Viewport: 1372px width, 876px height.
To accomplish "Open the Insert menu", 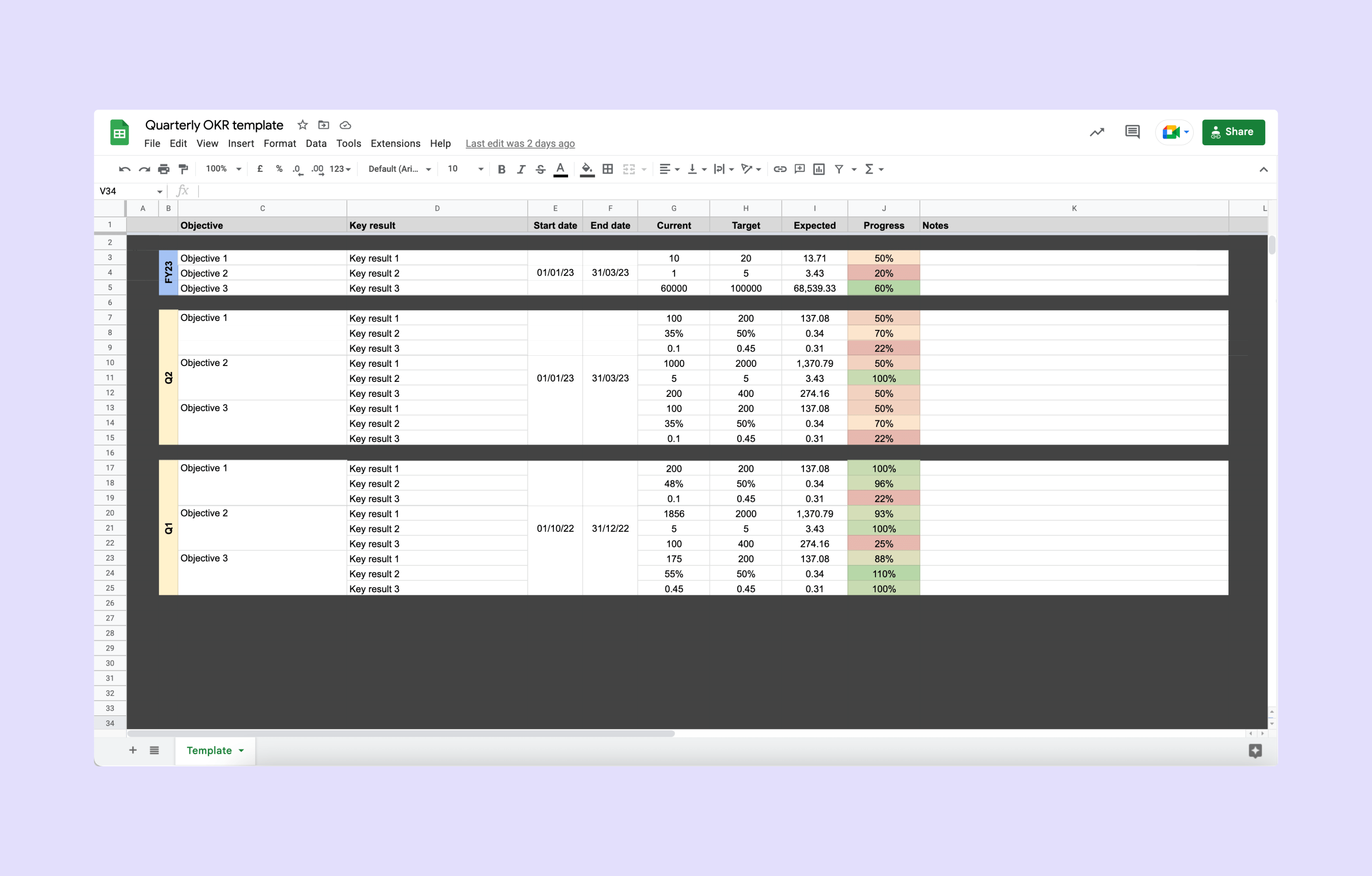I will coord(241,144).
